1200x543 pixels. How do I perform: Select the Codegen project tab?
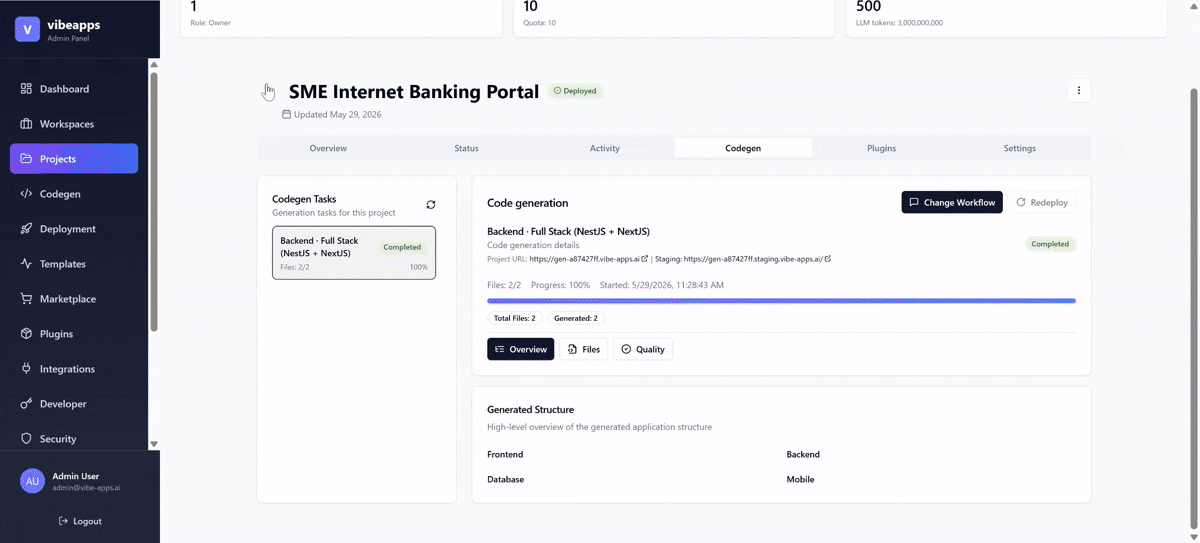click(x=743, y=148)
